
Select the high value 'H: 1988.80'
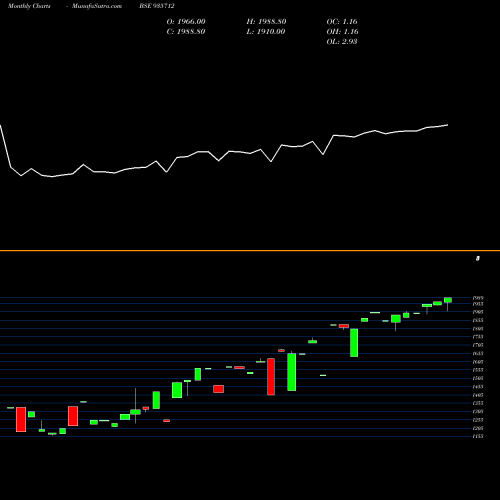(266, 22)
